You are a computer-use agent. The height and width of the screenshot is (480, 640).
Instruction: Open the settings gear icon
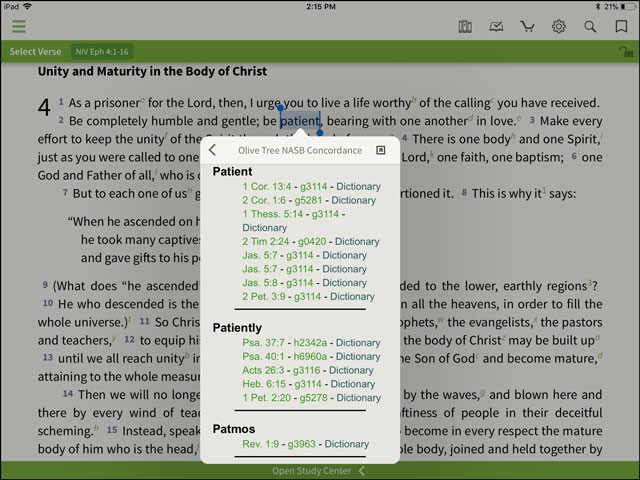click(x=558, y=27)
